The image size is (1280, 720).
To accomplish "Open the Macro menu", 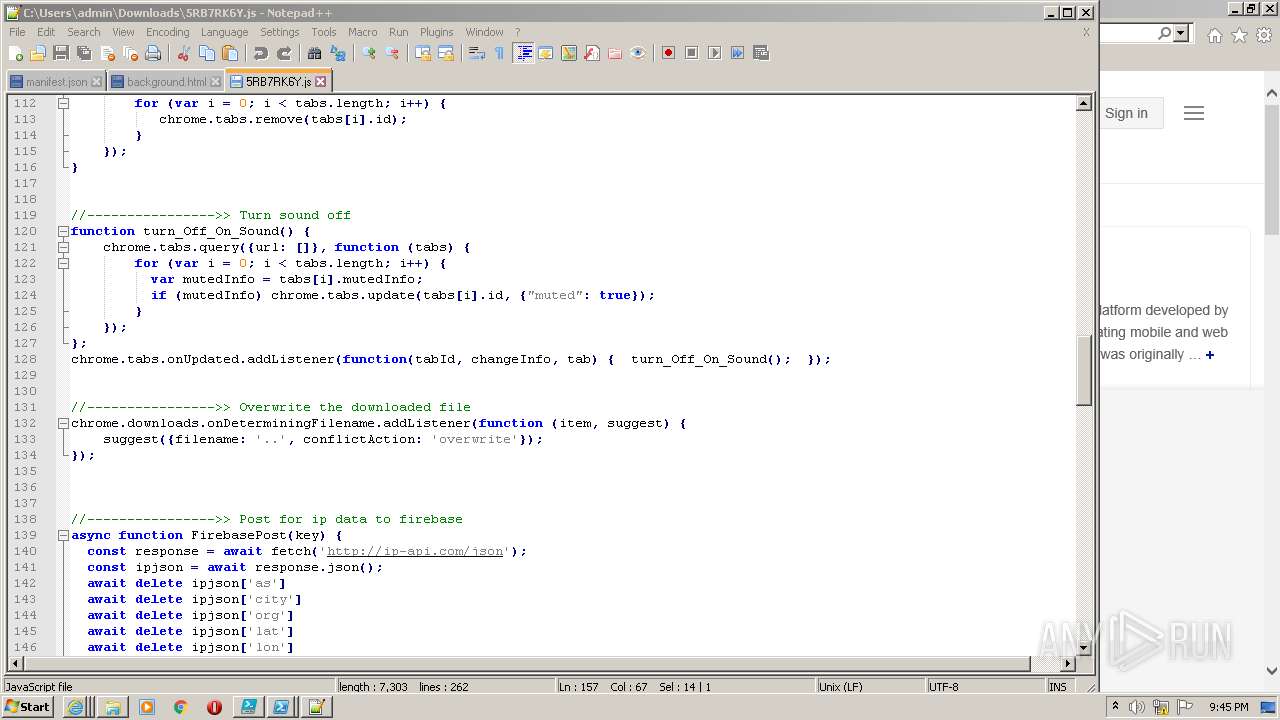I will 362,32.
